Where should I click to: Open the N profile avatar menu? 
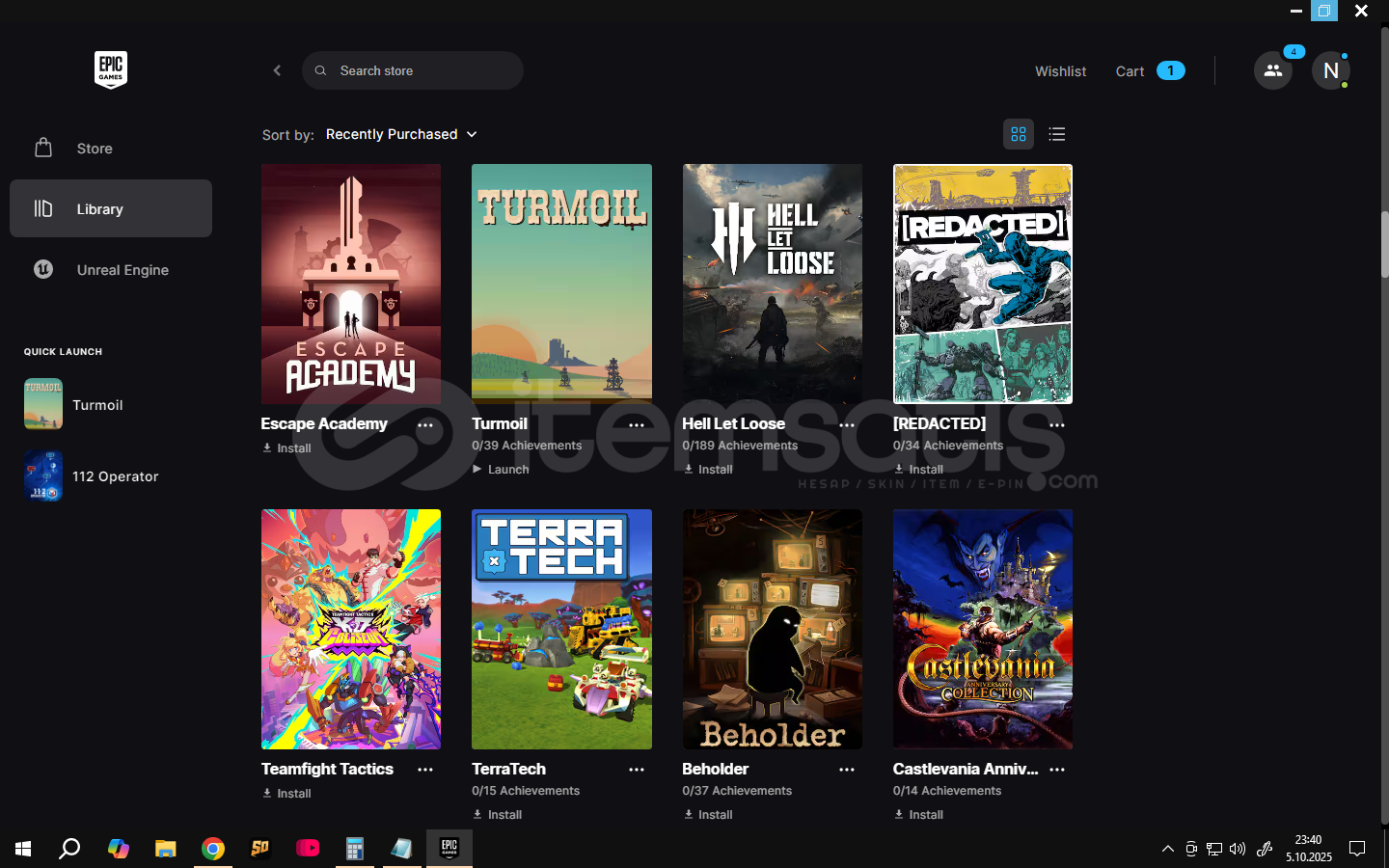tap(1331, 70)
